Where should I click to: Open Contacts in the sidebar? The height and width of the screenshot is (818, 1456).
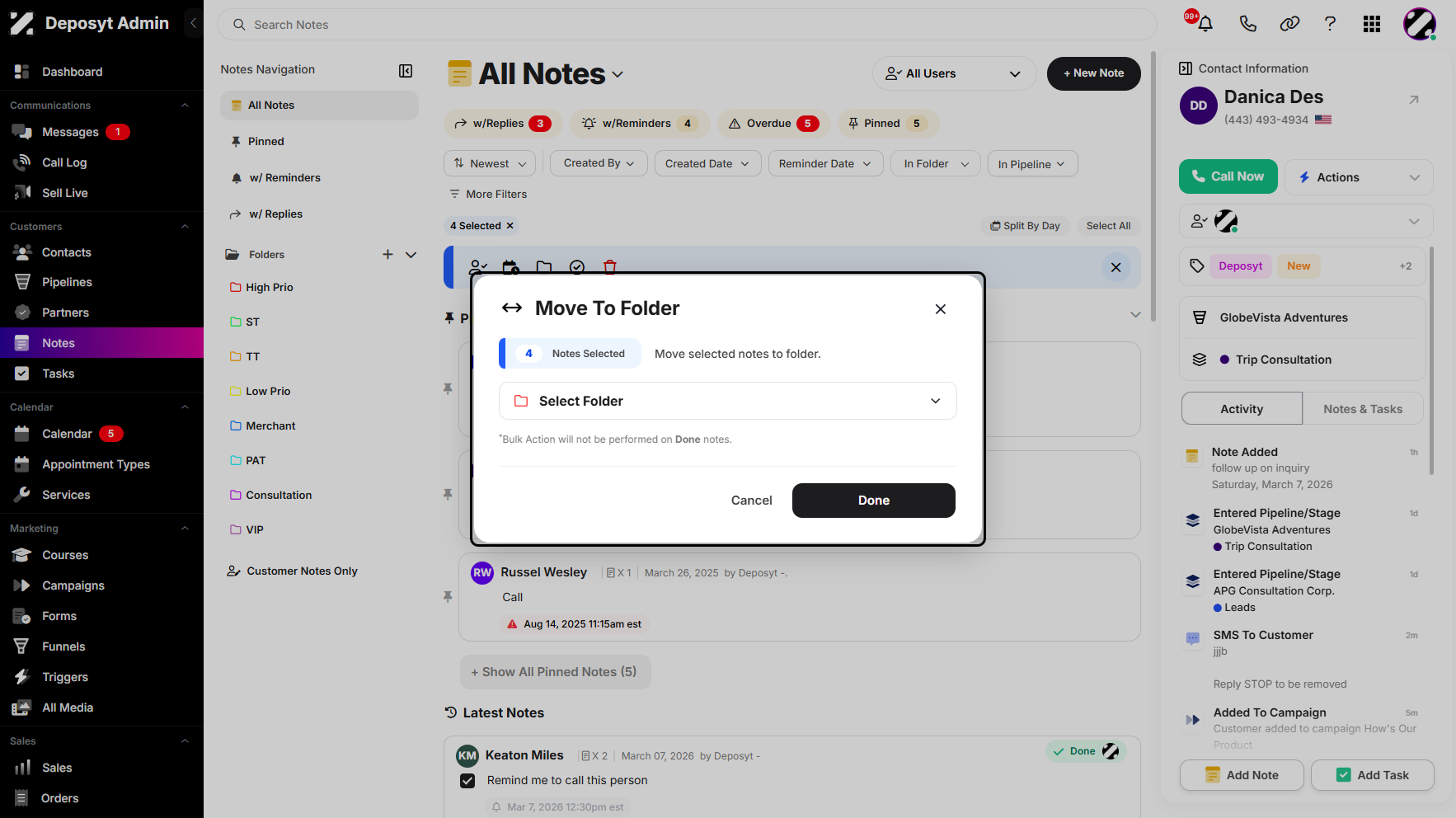[67, 252]
